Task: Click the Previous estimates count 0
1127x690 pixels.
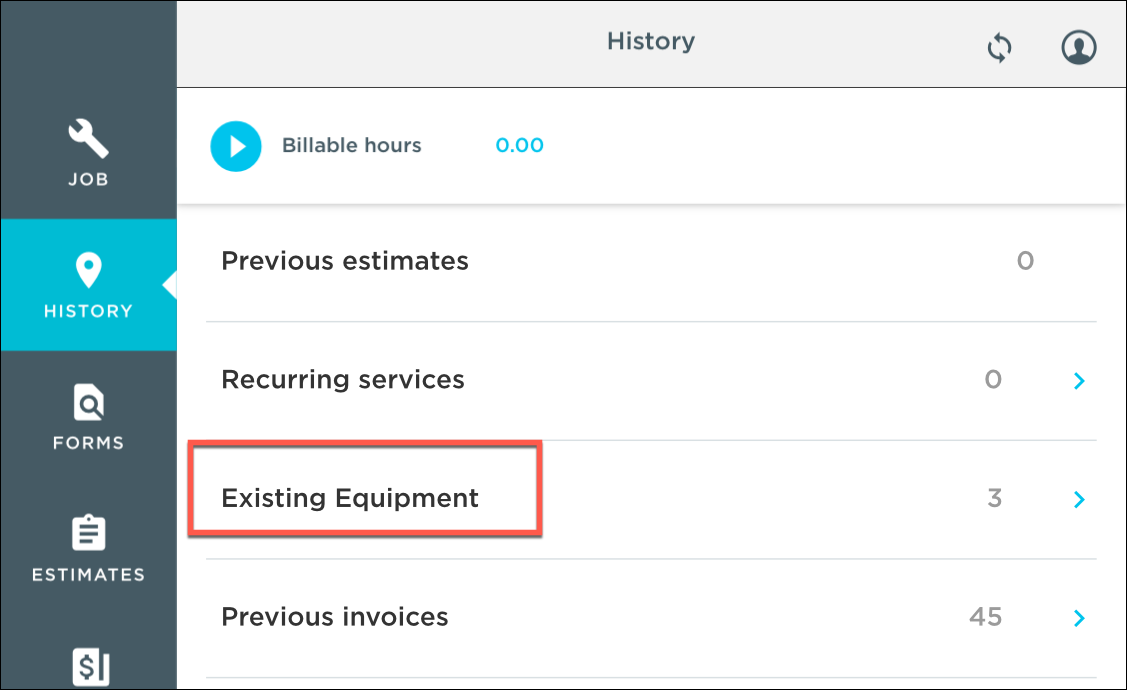Action: [x=1026, y=261]
